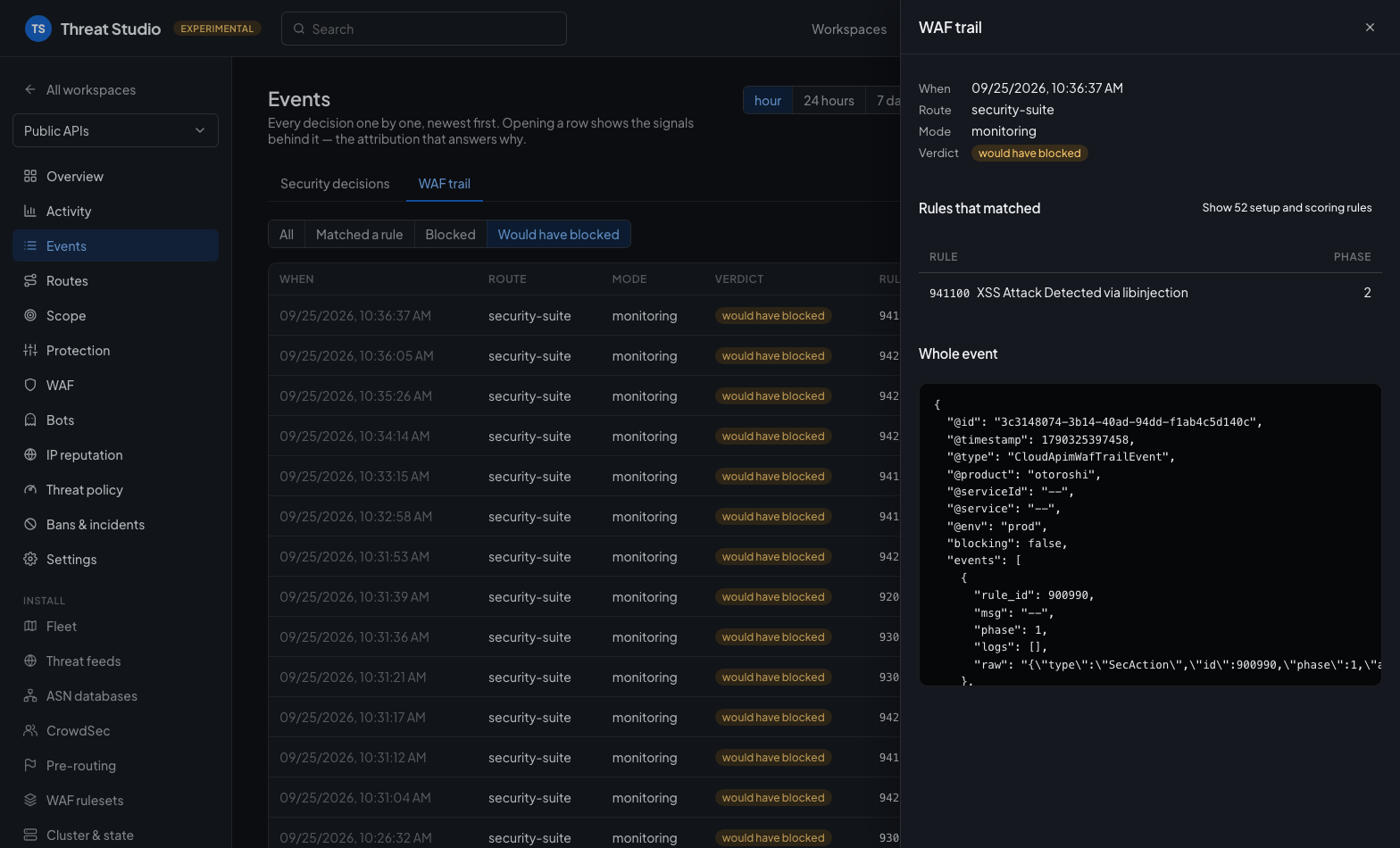Expand the Public APIs workspace dropdown
The width and height of the screenshot is (1400, 848).
115,130
